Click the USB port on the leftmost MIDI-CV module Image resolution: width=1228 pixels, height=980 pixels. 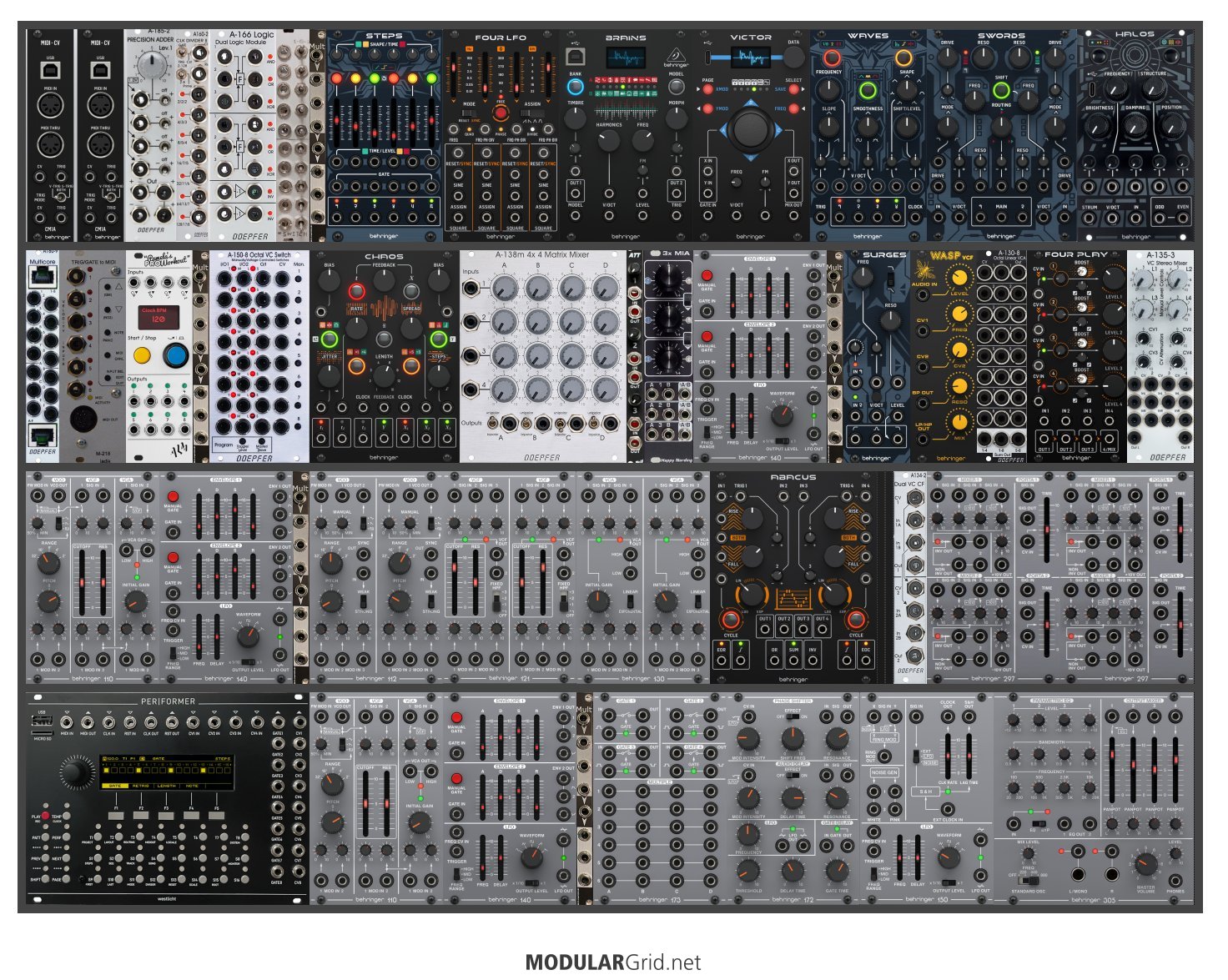[x=50, y=71]
